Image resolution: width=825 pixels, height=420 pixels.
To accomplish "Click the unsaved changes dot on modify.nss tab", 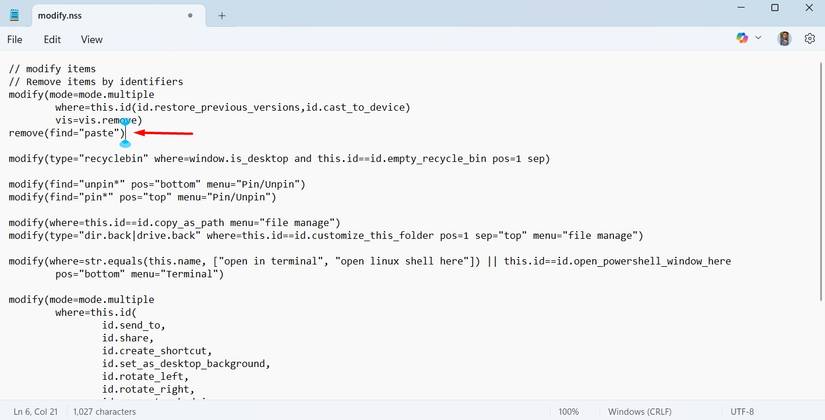I will (x=190, y=16).
